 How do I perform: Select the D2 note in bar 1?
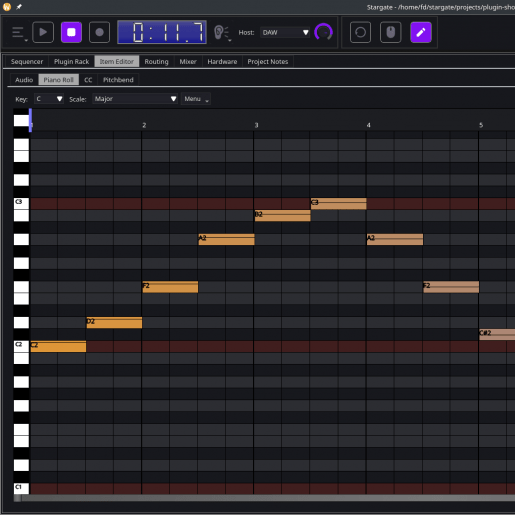[114, 323]
